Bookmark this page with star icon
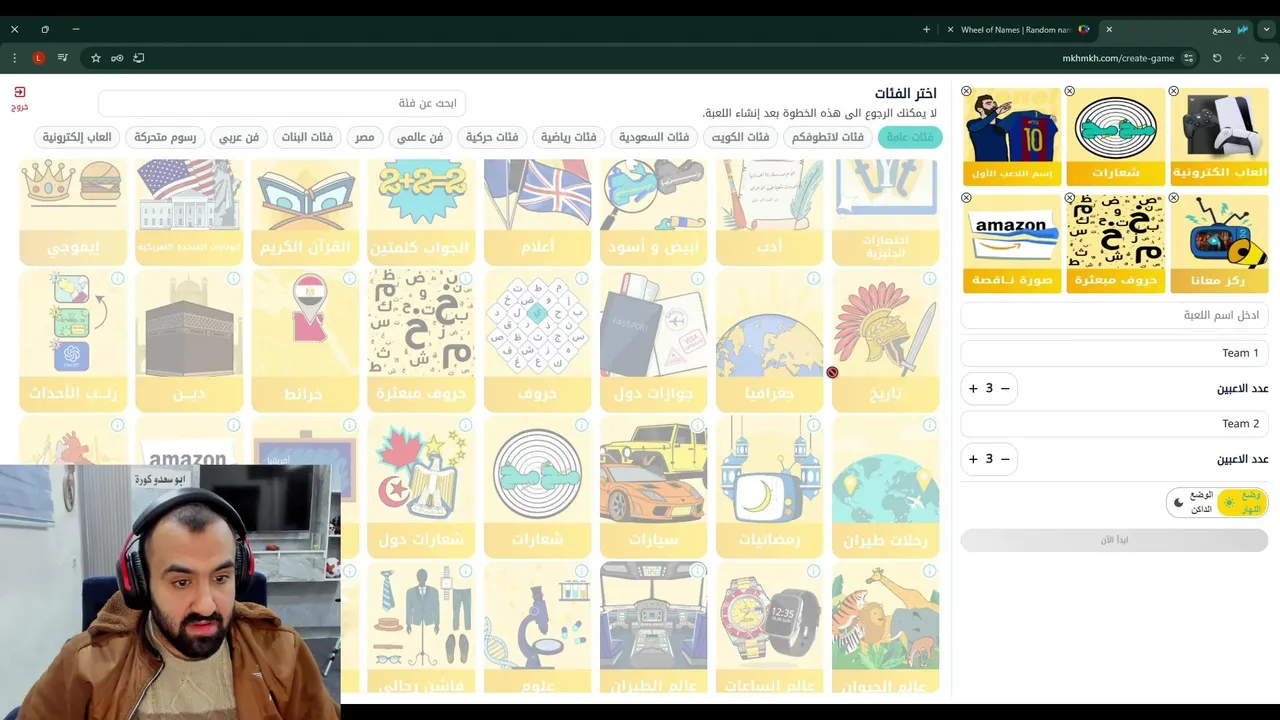1280x720 pixels. pos(96,58)
